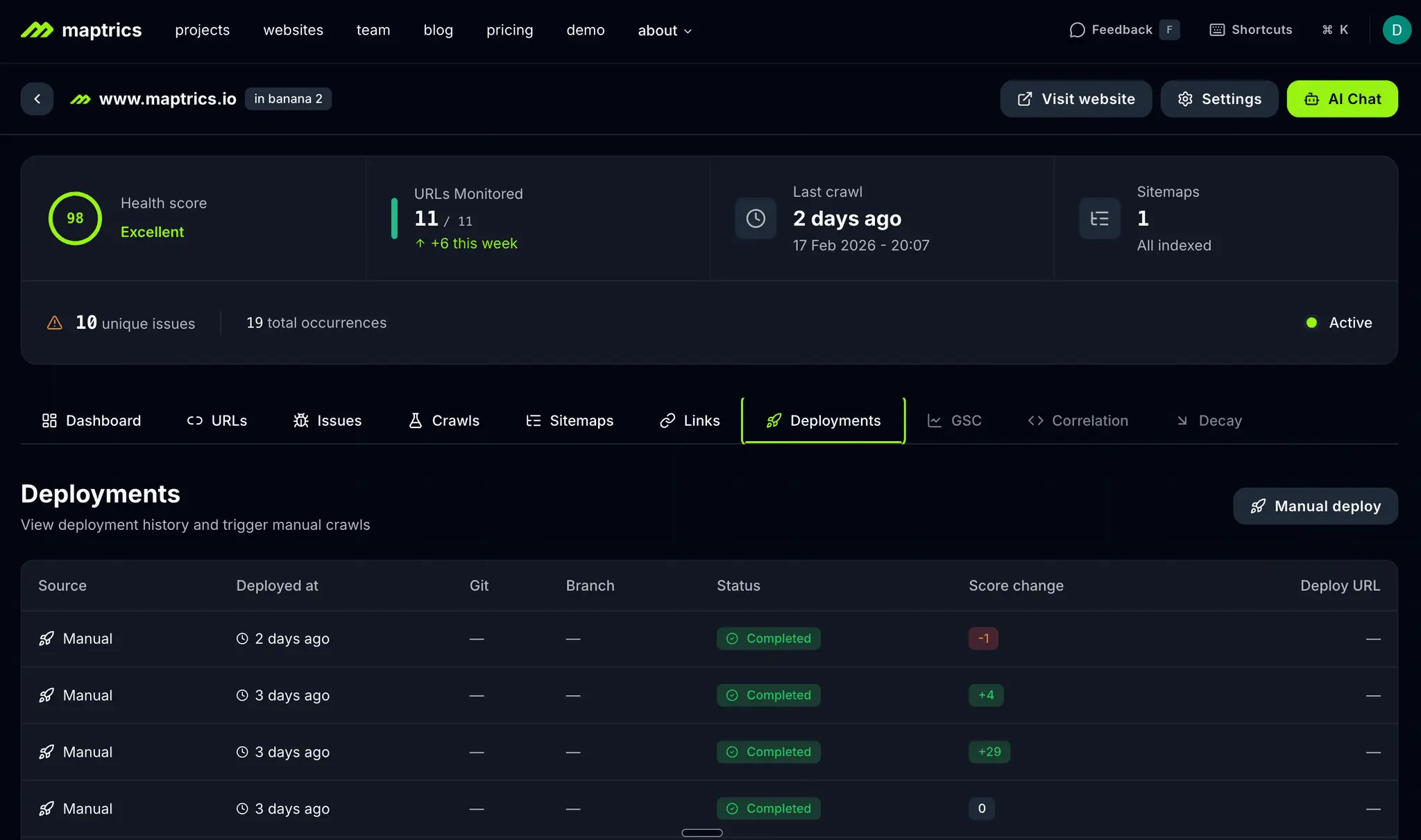Open the websites nav item
Screen dimensions: 1421x840
pos(293,30)
